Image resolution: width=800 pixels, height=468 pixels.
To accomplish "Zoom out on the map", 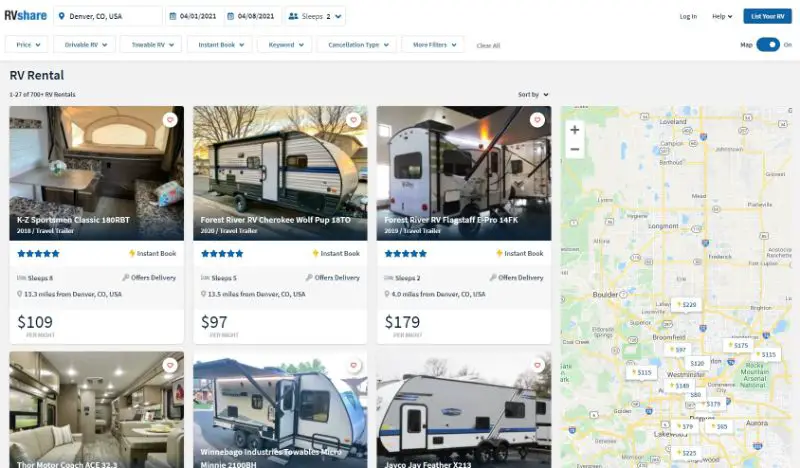I will 574,149.
